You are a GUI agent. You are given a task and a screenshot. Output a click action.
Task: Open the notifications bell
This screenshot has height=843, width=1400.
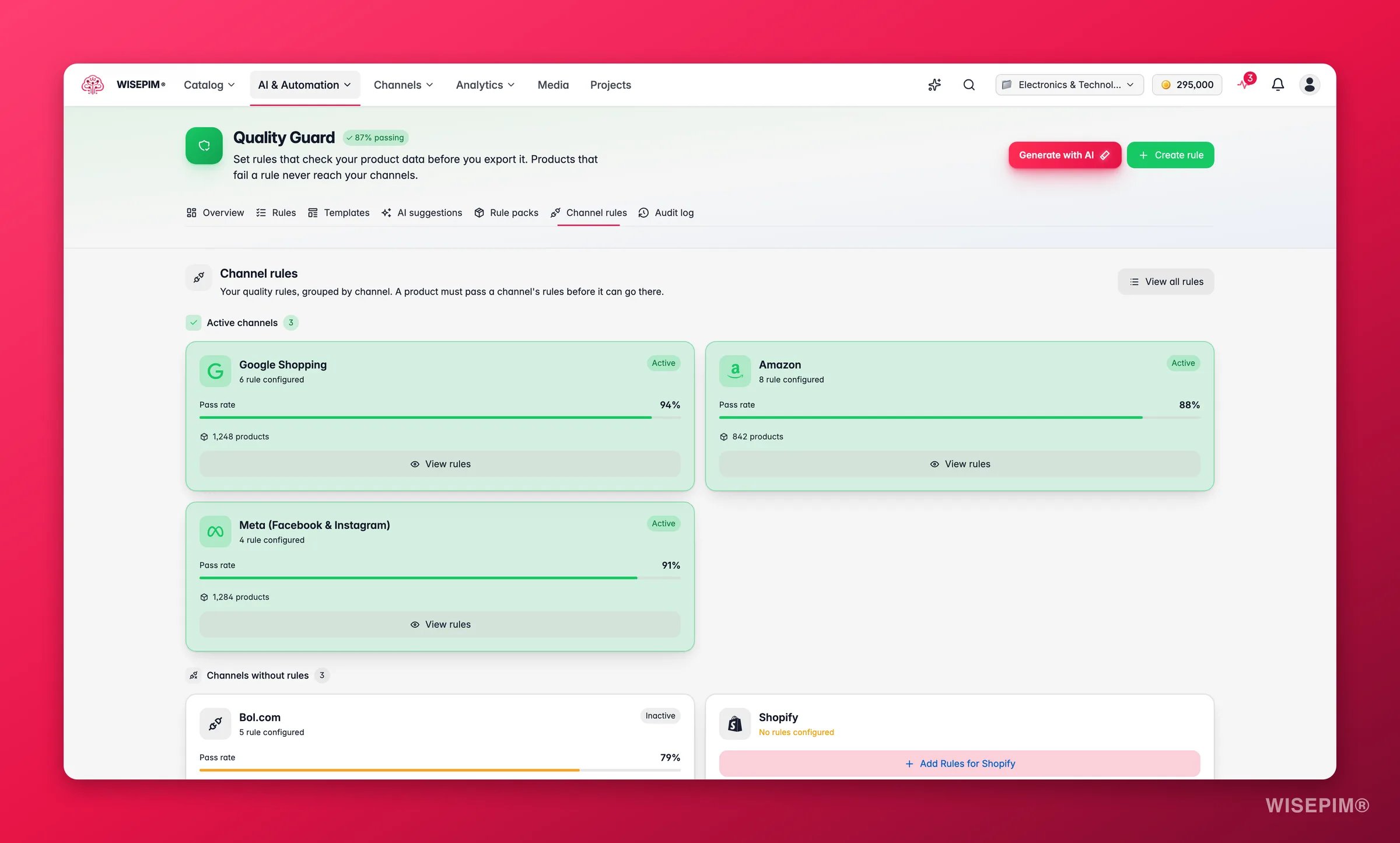point(1277,85)
